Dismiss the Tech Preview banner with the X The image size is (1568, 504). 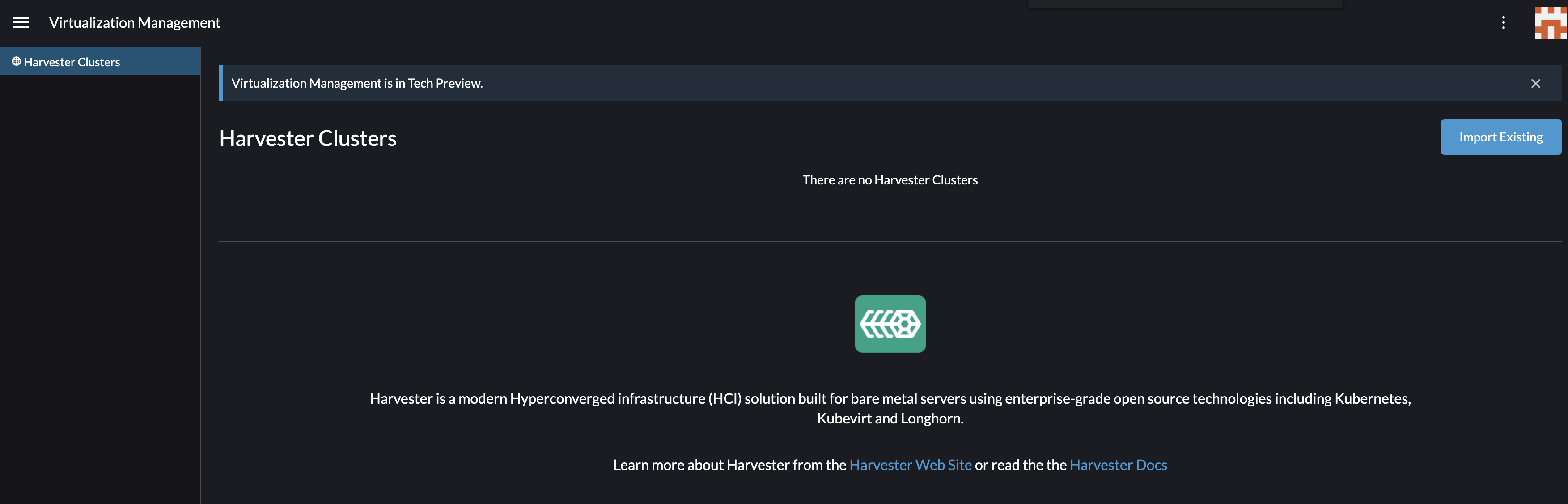(1536, 84)
